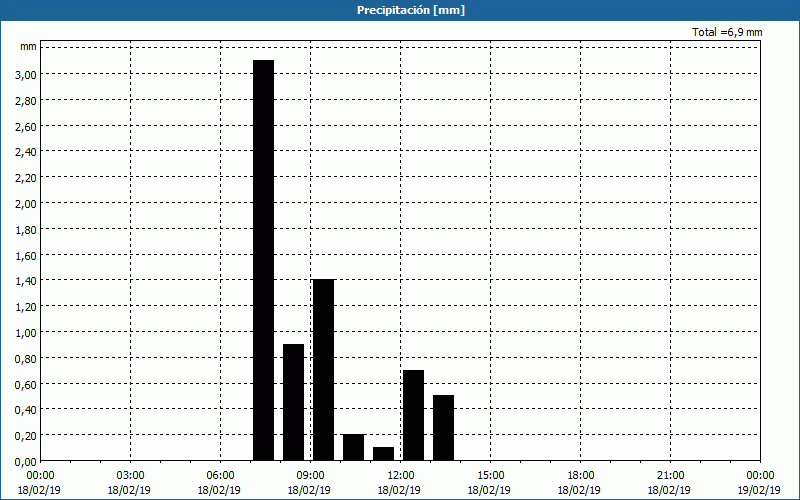
Task: Click the y-axis label 0,20
Action: coord(26,436)
